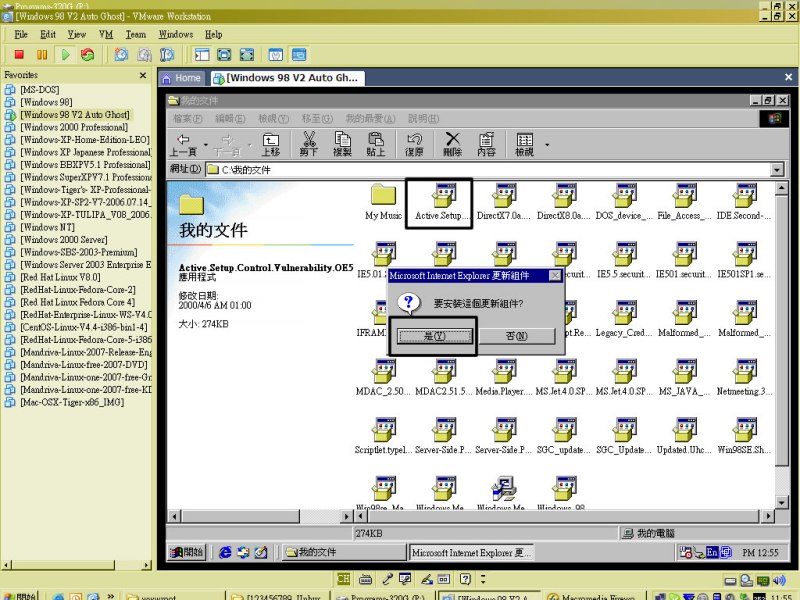Select the DOS_device file icon
This screenshot has height=600, width=800.
click(x=624, y=202)
